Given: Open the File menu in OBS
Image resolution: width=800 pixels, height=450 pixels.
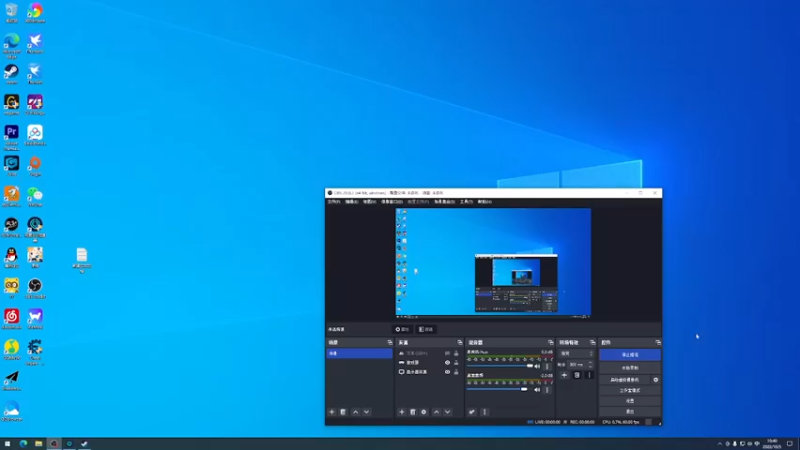Looking at the screenshot, I should tap(334, 202).
